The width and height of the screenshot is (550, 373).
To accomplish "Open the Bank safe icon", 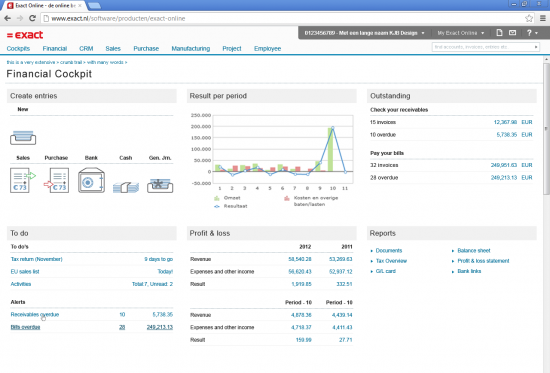I will [x=91, y=180].
